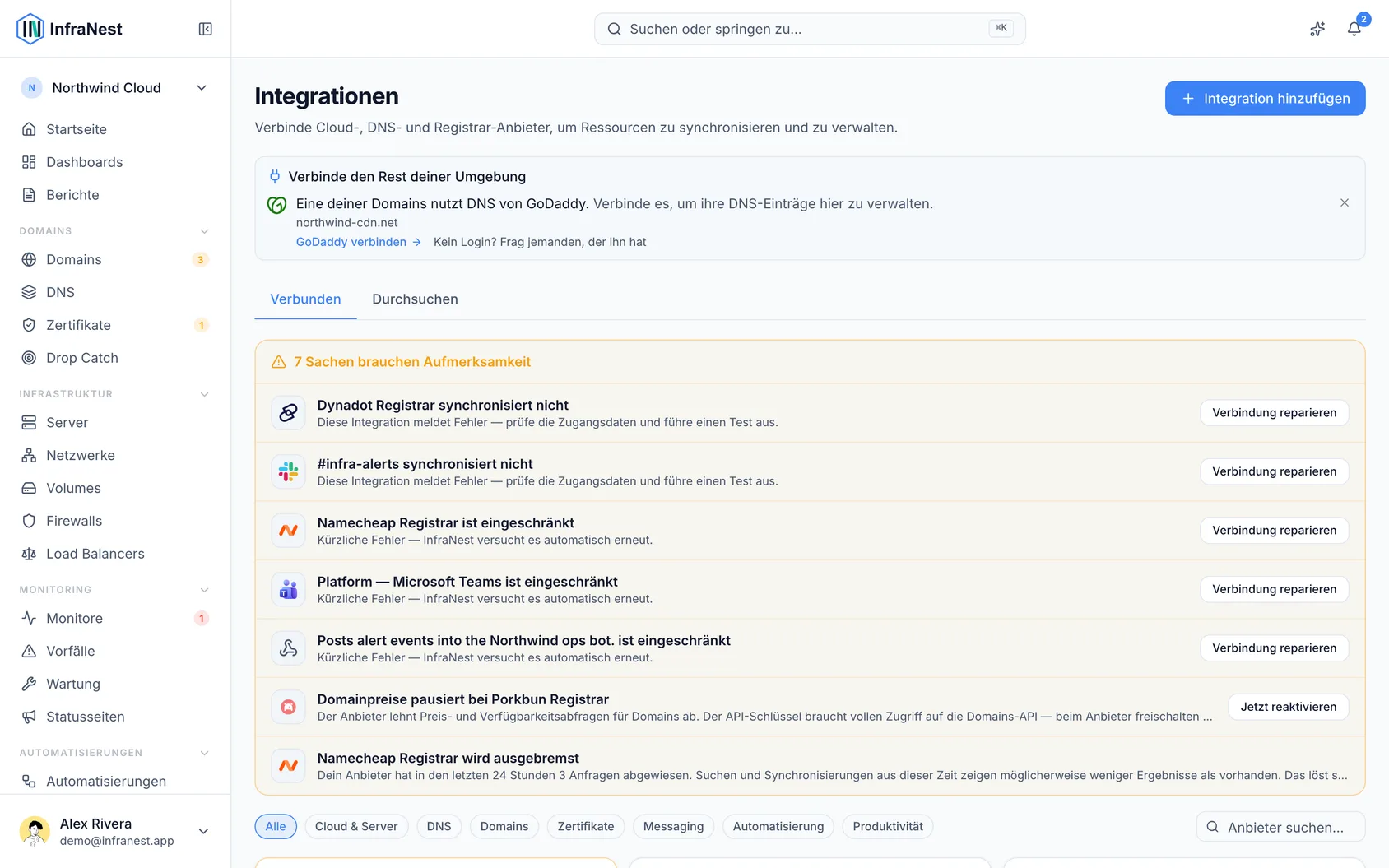The height and width of the screenshot is (868, 1389).
Task: Expand the Northwind Cloud workspace switcher
Action: click(115, 88)
